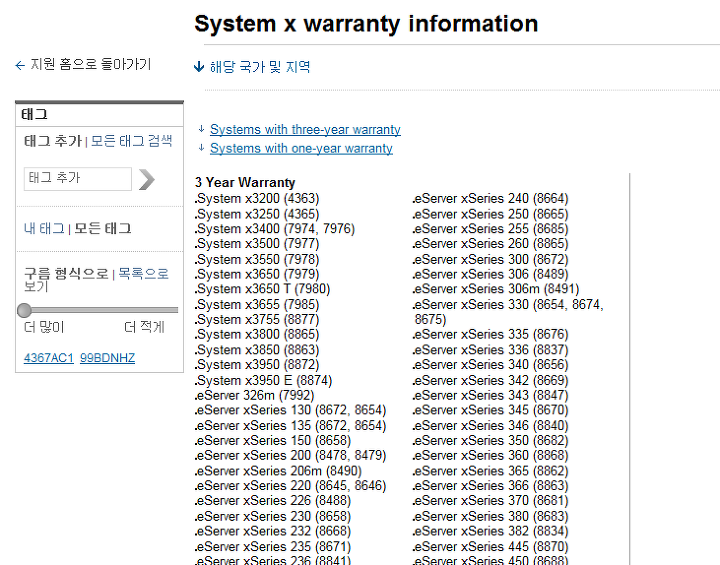
Task: Click eServer xSeries 306m (8491) entry
Action: coord(496,289)
